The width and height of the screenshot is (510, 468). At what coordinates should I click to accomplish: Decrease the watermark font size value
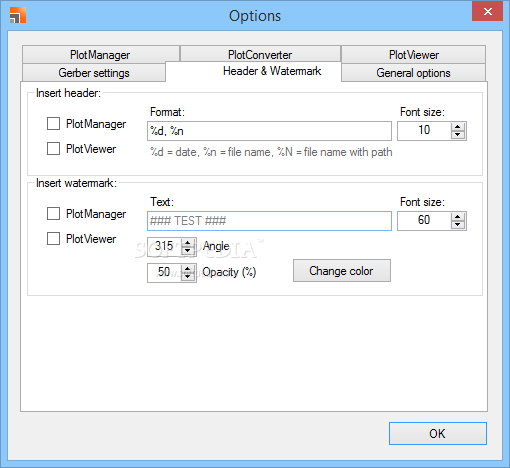click(458, 225)
